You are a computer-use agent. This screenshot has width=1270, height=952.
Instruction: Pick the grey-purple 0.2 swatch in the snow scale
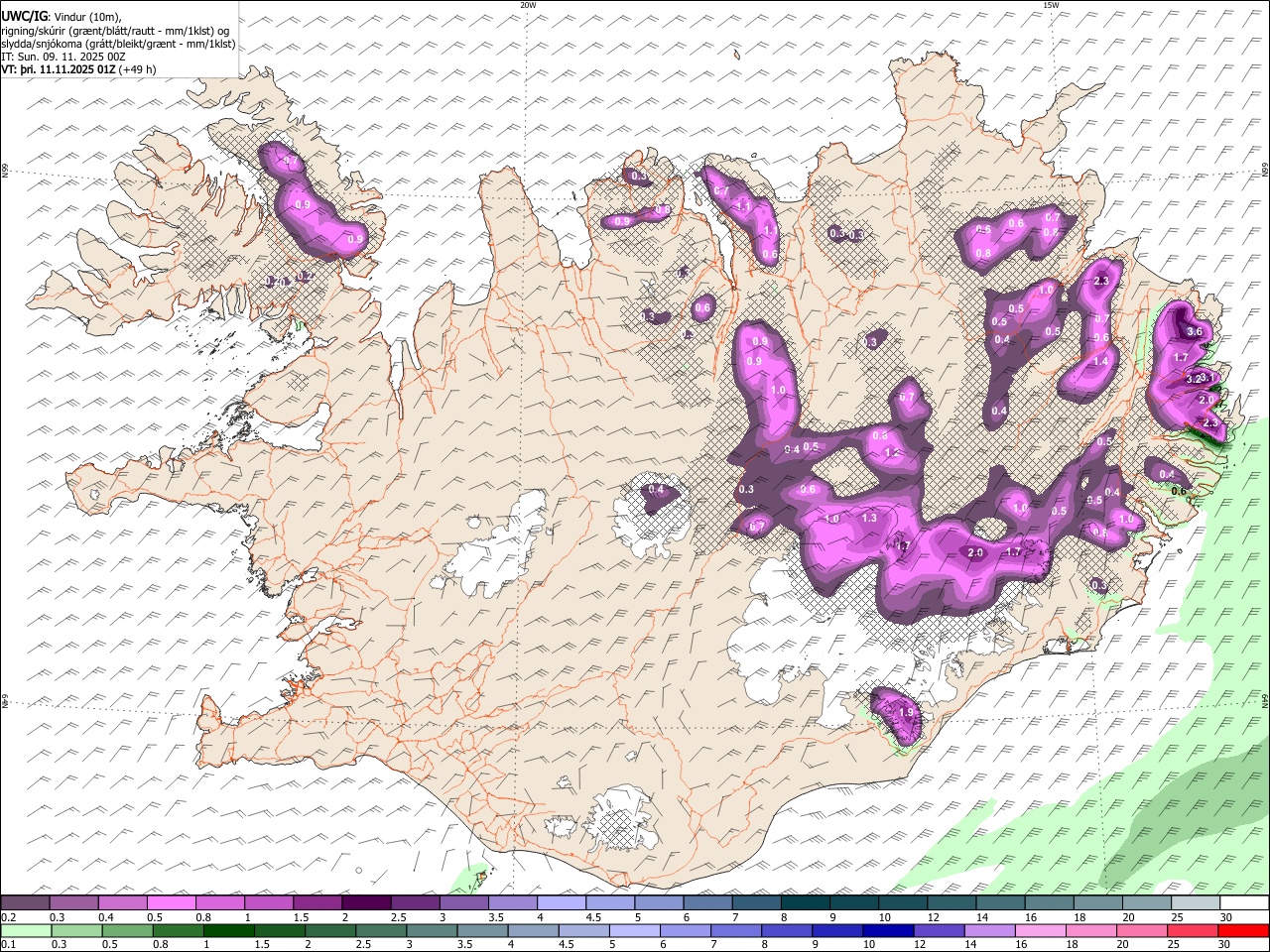[x=25, y=903]
